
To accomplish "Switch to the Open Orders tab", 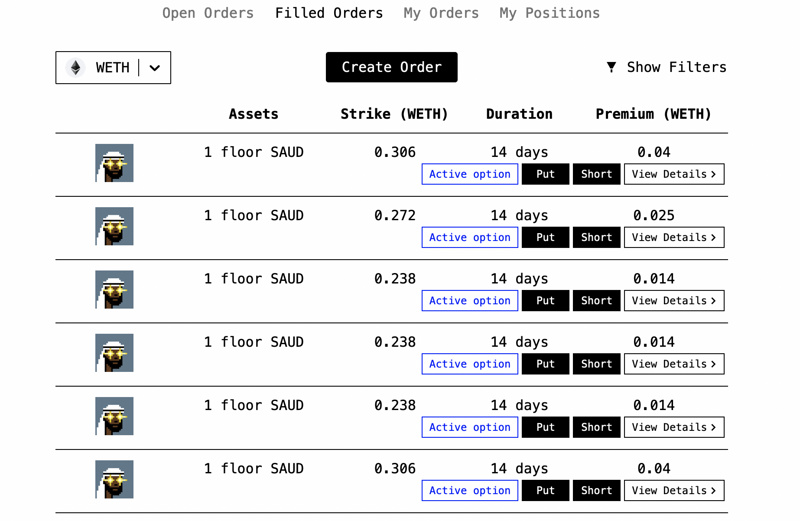I will click(x=208, y=13).
